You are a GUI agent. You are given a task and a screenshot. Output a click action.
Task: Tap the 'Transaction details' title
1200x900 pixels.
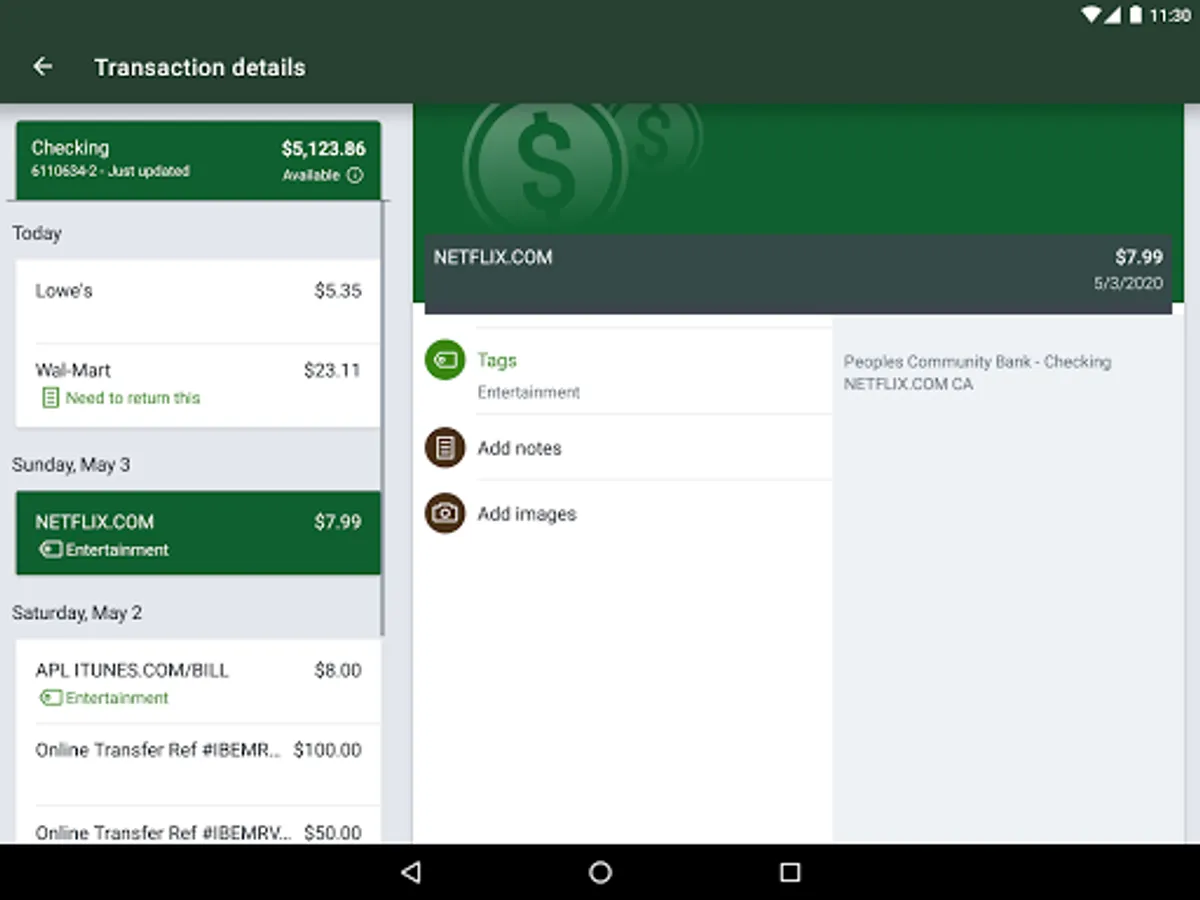point(200,68)
